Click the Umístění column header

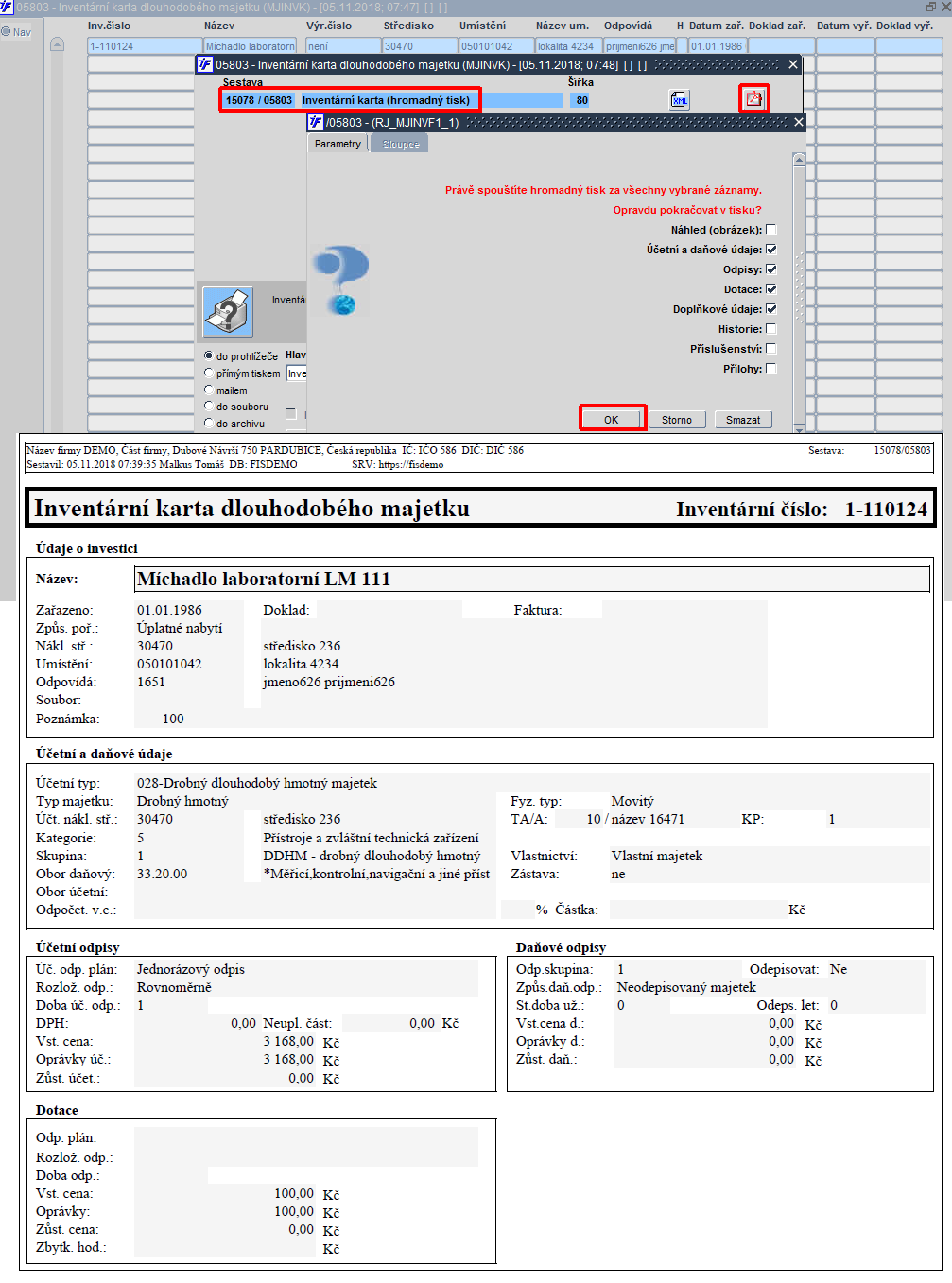point(482,26)
